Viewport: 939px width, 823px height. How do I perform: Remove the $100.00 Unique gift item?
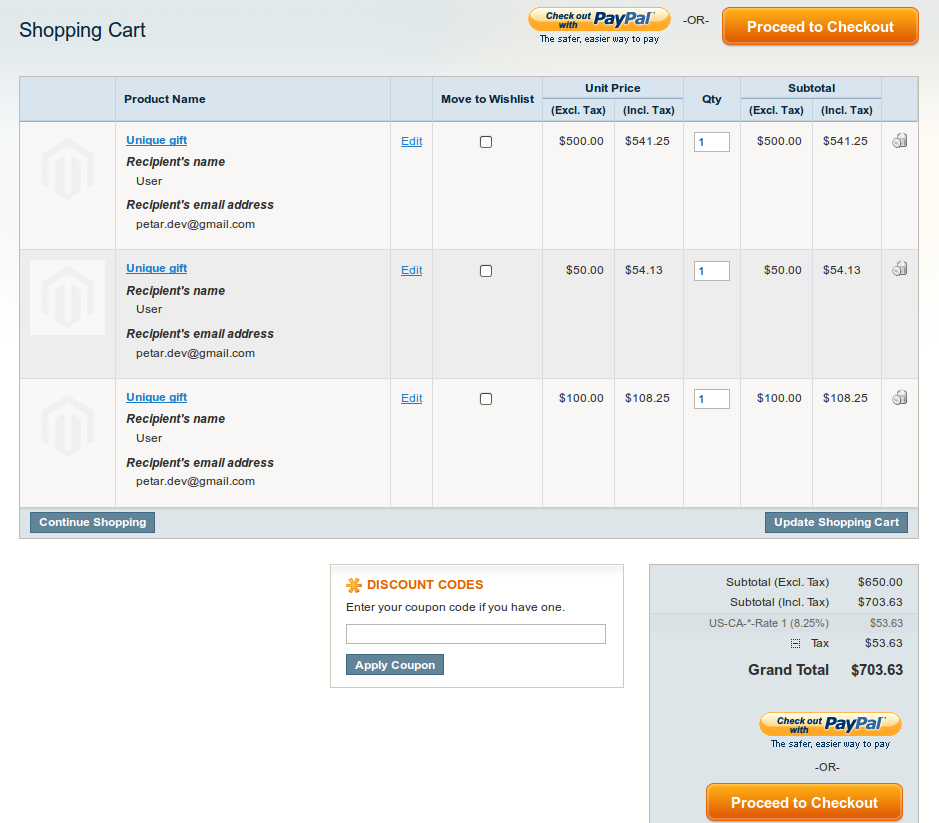[899, 398]
